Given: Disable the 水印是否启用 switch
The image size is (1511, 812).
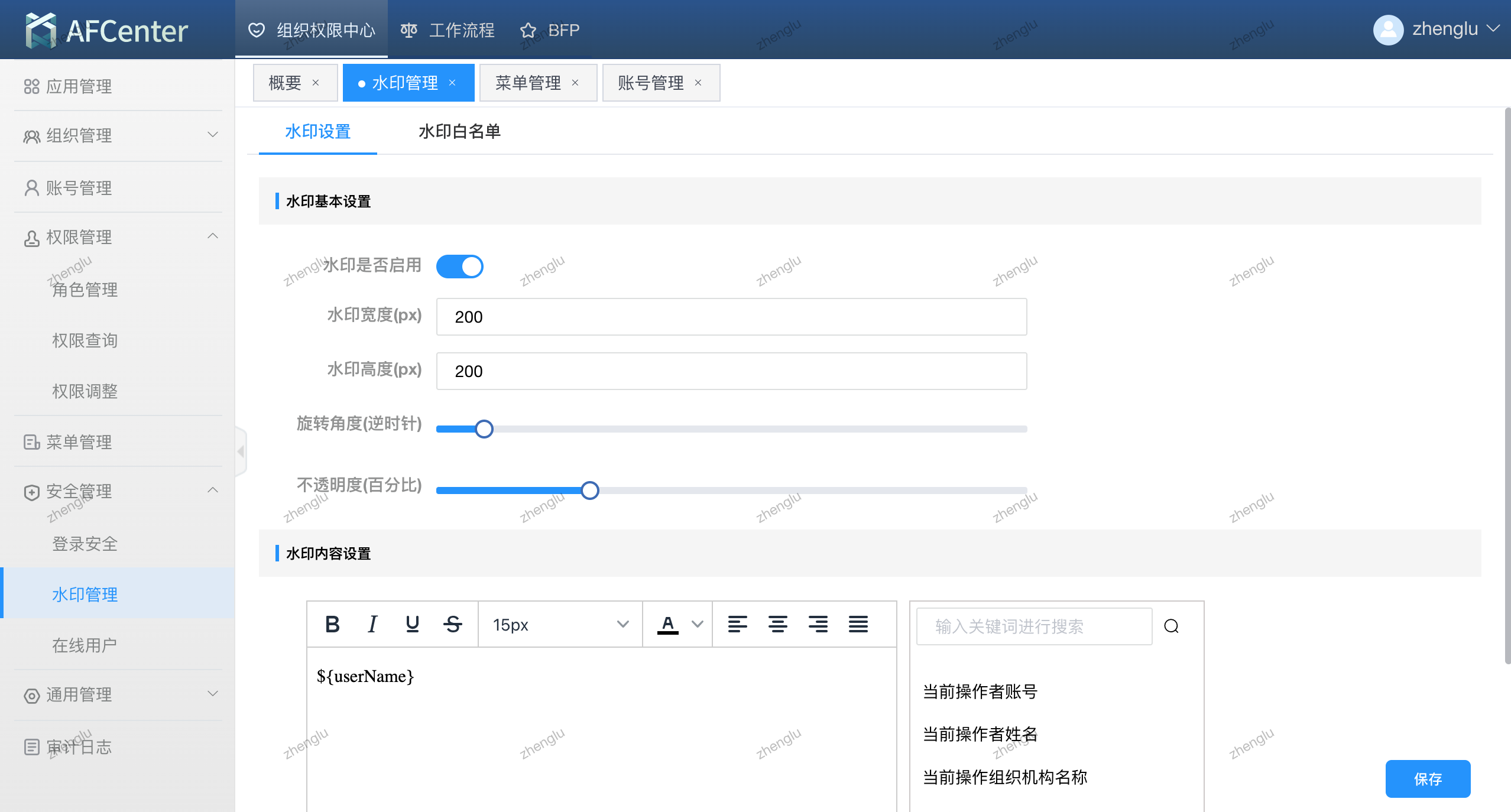Looking at the screenshot, I should click(459, 266).
